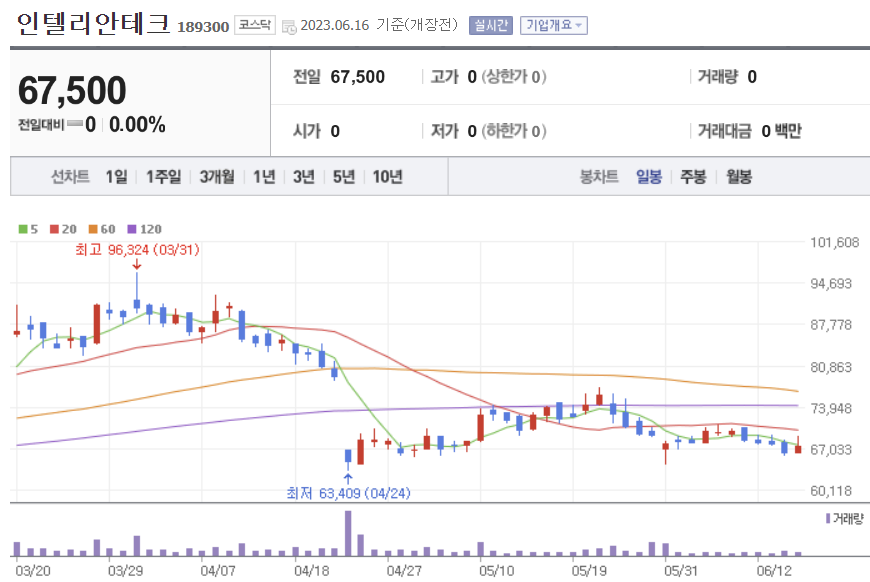The width and height of the screenshot is (870, 582).
Task: Click the 87,778 price axis label
Action: pos(831,325)
